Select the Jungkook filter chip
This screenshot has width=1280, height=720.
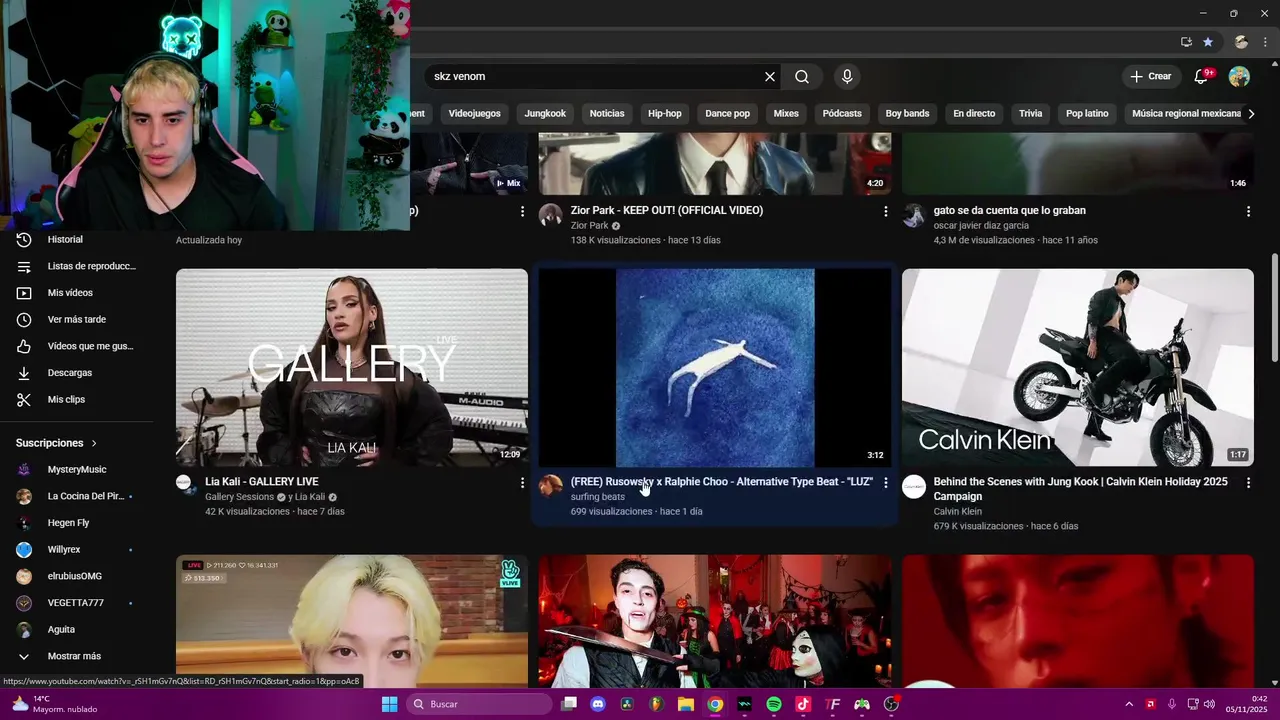click(545, 113)
